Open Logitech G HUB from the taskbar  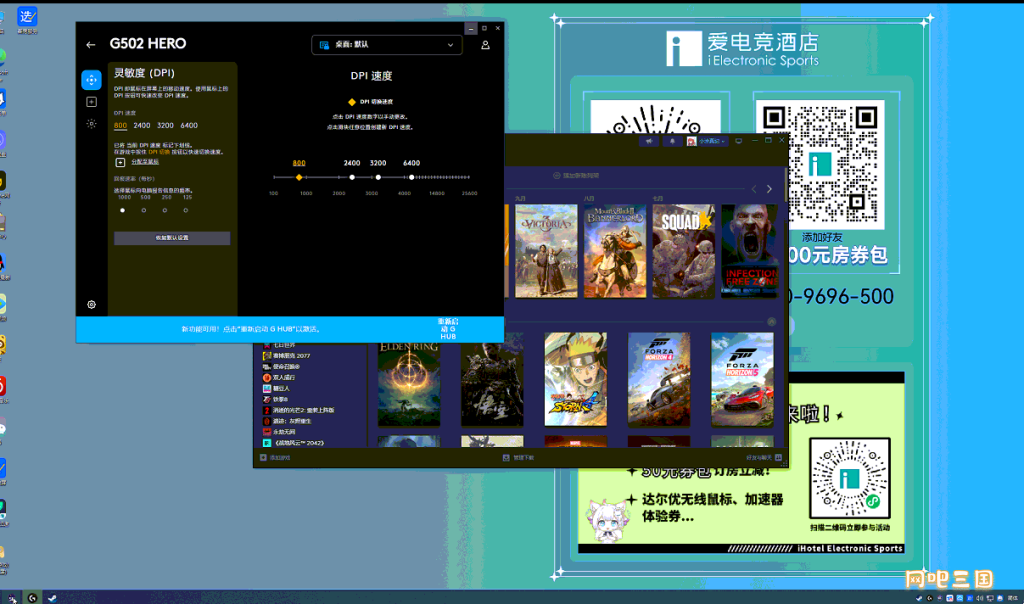[x=32, y=598]
